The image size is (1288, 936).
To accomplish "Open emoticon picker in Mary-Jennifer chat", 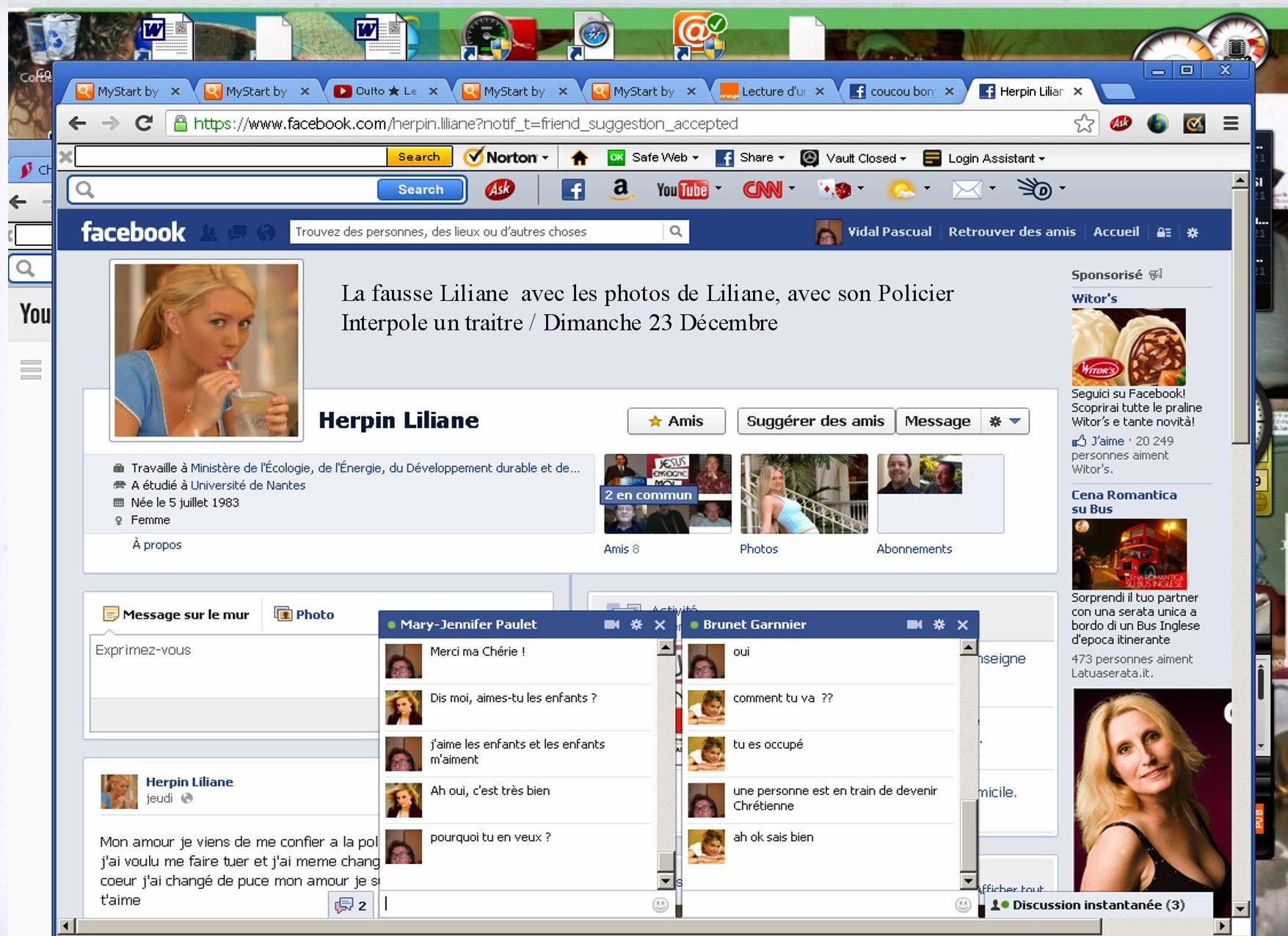I will 660,905.
